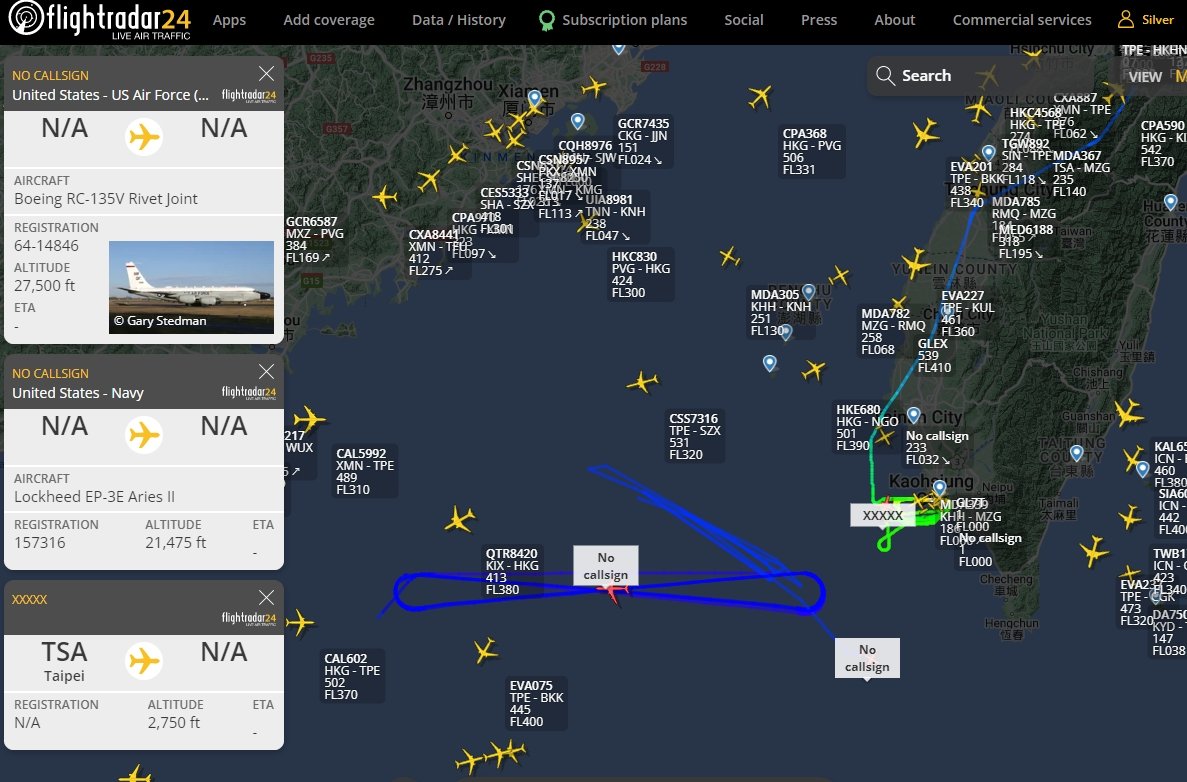Select the yellow aircraft left of CSS7316

click(642, 382)
